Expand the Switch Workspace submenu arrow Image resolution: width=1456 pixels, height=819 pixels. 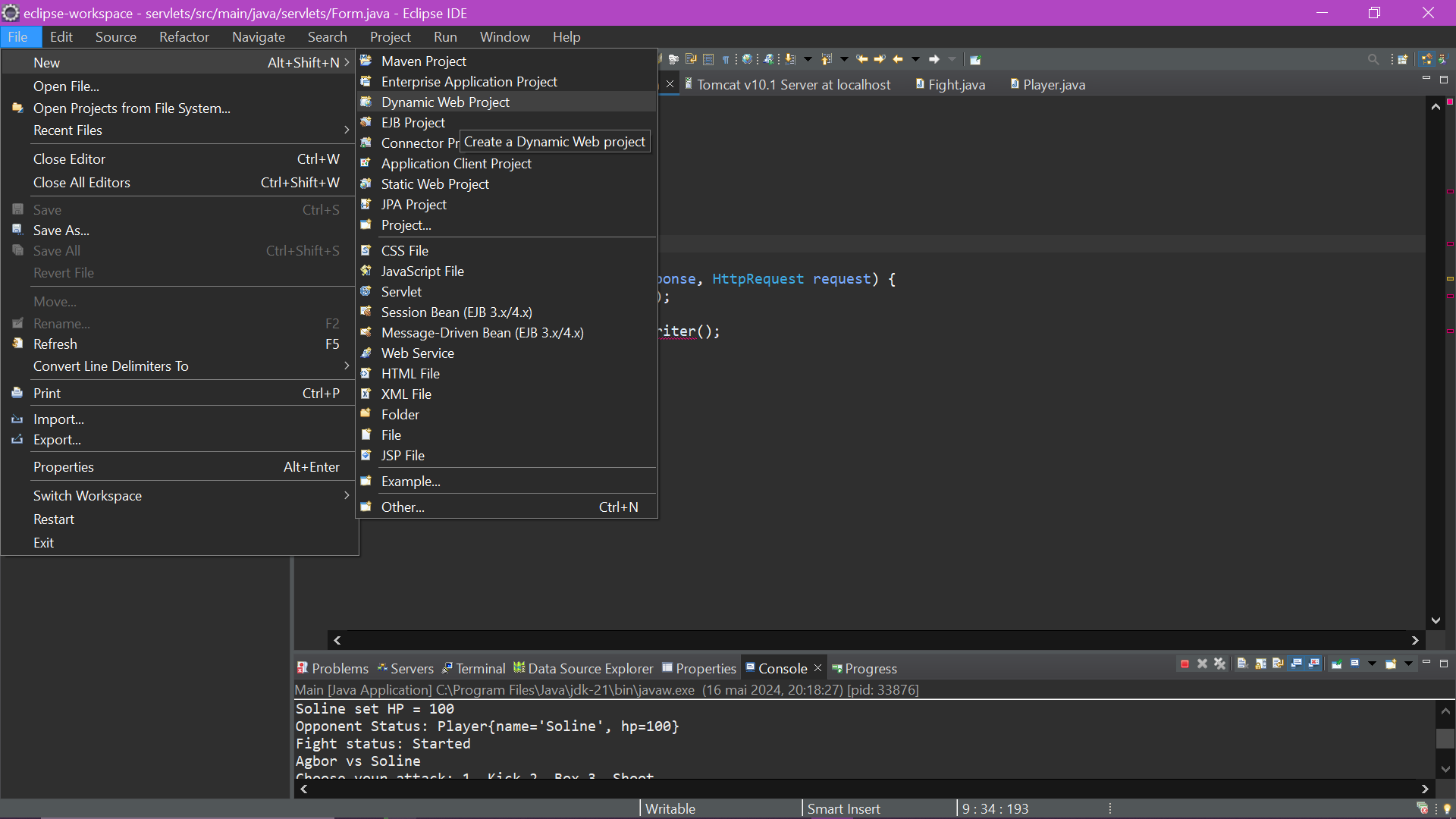click(347, 495)
